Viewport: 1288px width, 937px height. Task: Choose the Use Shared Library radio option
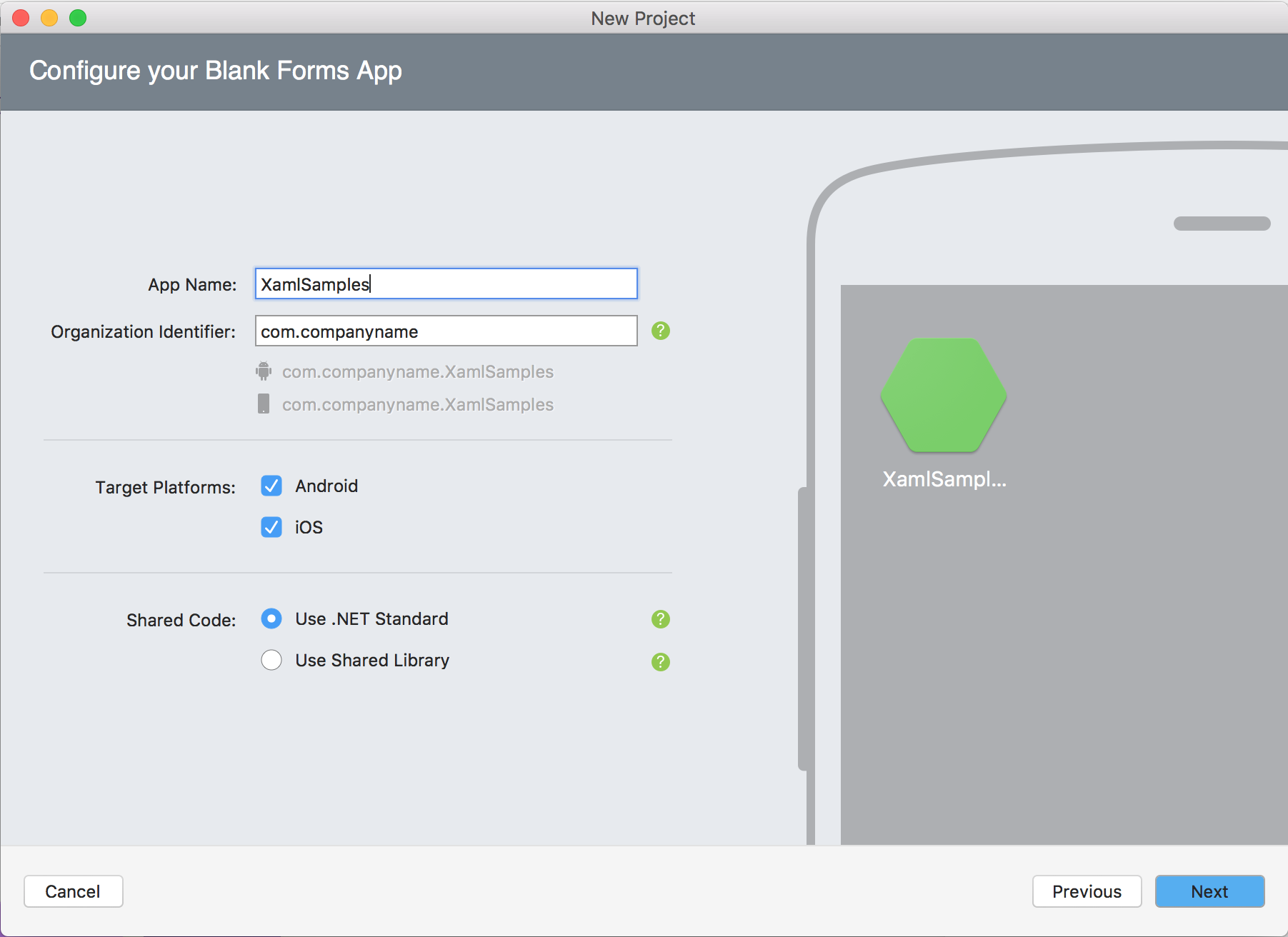tap(271, 660)
